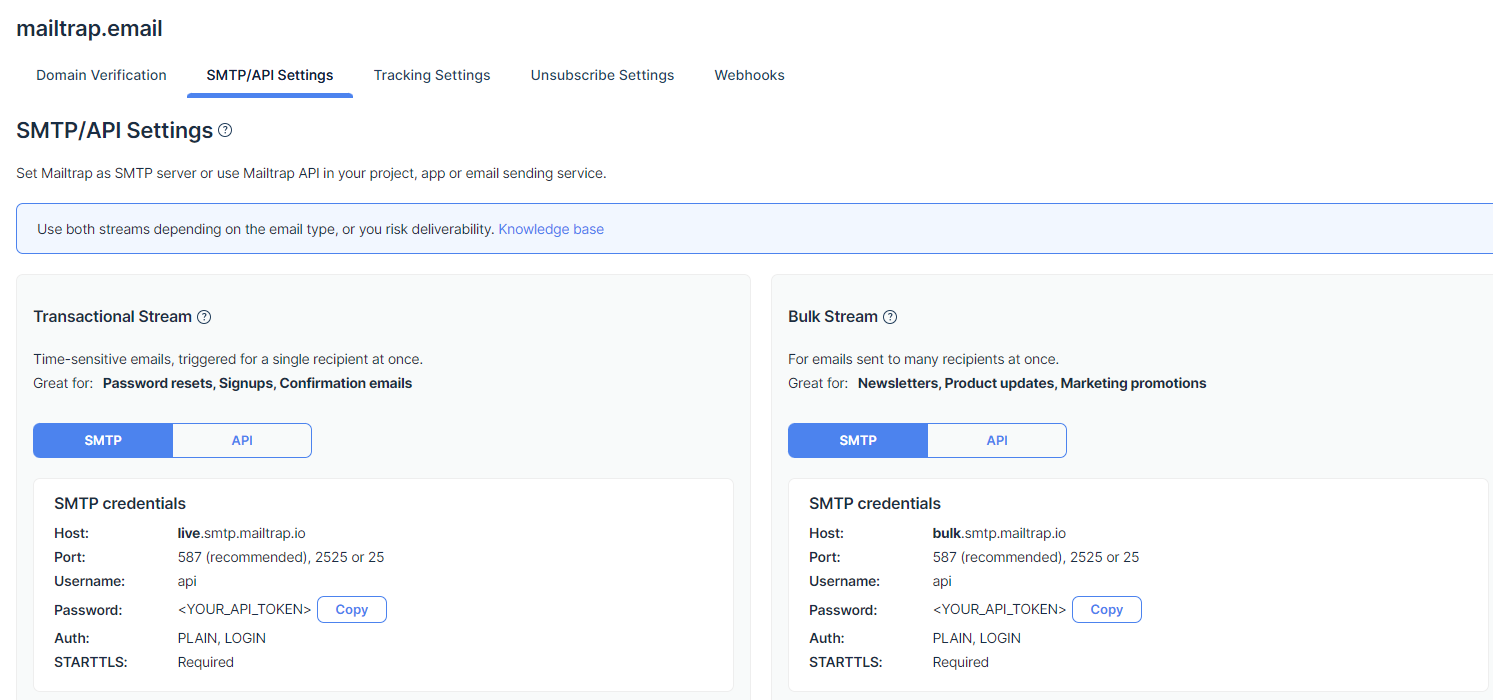Switch Bulk Stream to API mode
Viewport: 1493px width, 700px height.
pos(997,440)
